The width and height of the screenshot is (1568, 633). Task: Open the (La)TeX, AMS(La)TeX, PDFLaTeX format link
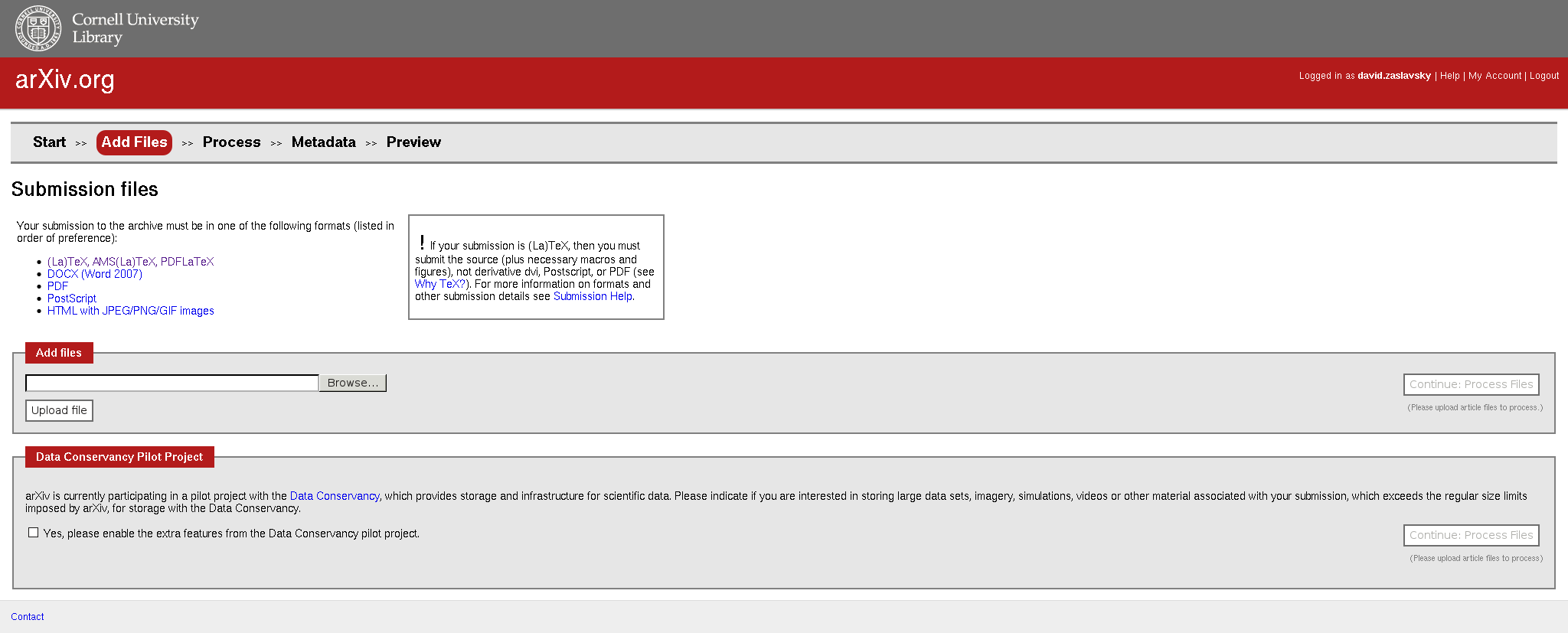tap(131, 262)
